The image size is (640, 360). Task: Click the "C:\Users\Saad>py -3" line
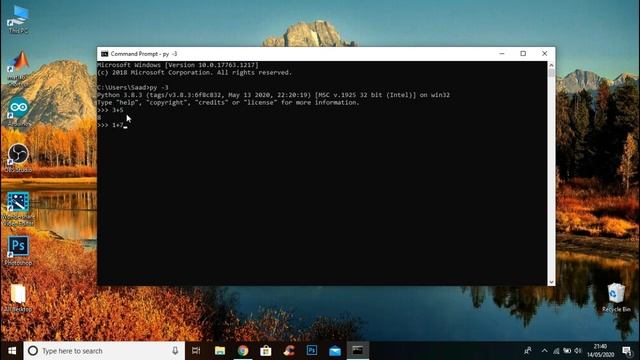[133, 87]
